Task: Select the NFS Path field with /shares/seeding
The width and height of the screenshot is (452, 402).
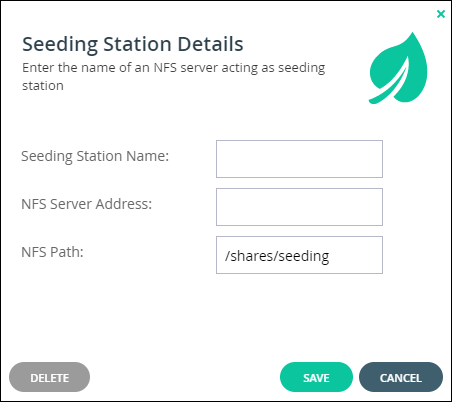Action: pyautogui.click(x=299, y=255)
